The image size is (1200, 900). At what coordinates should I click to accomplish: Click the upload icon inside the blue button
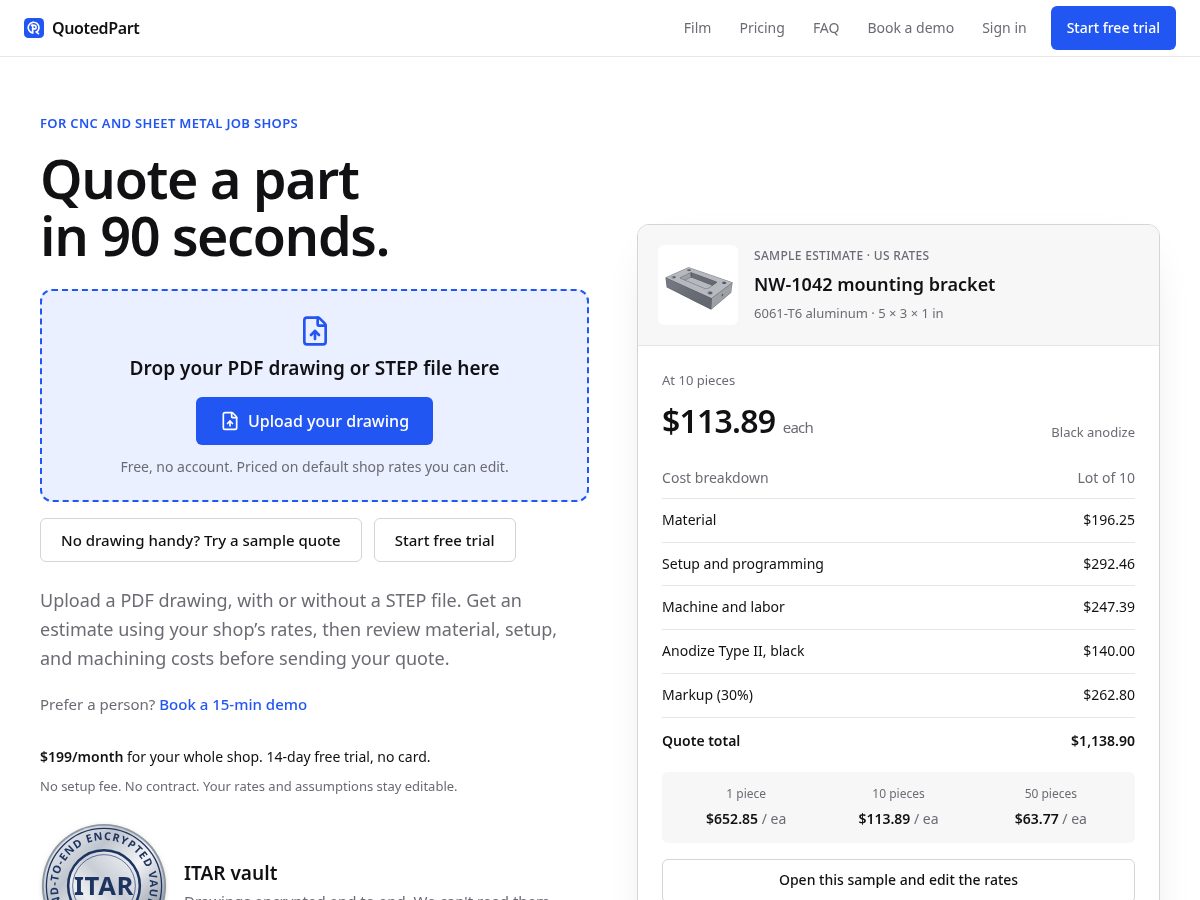230,421
